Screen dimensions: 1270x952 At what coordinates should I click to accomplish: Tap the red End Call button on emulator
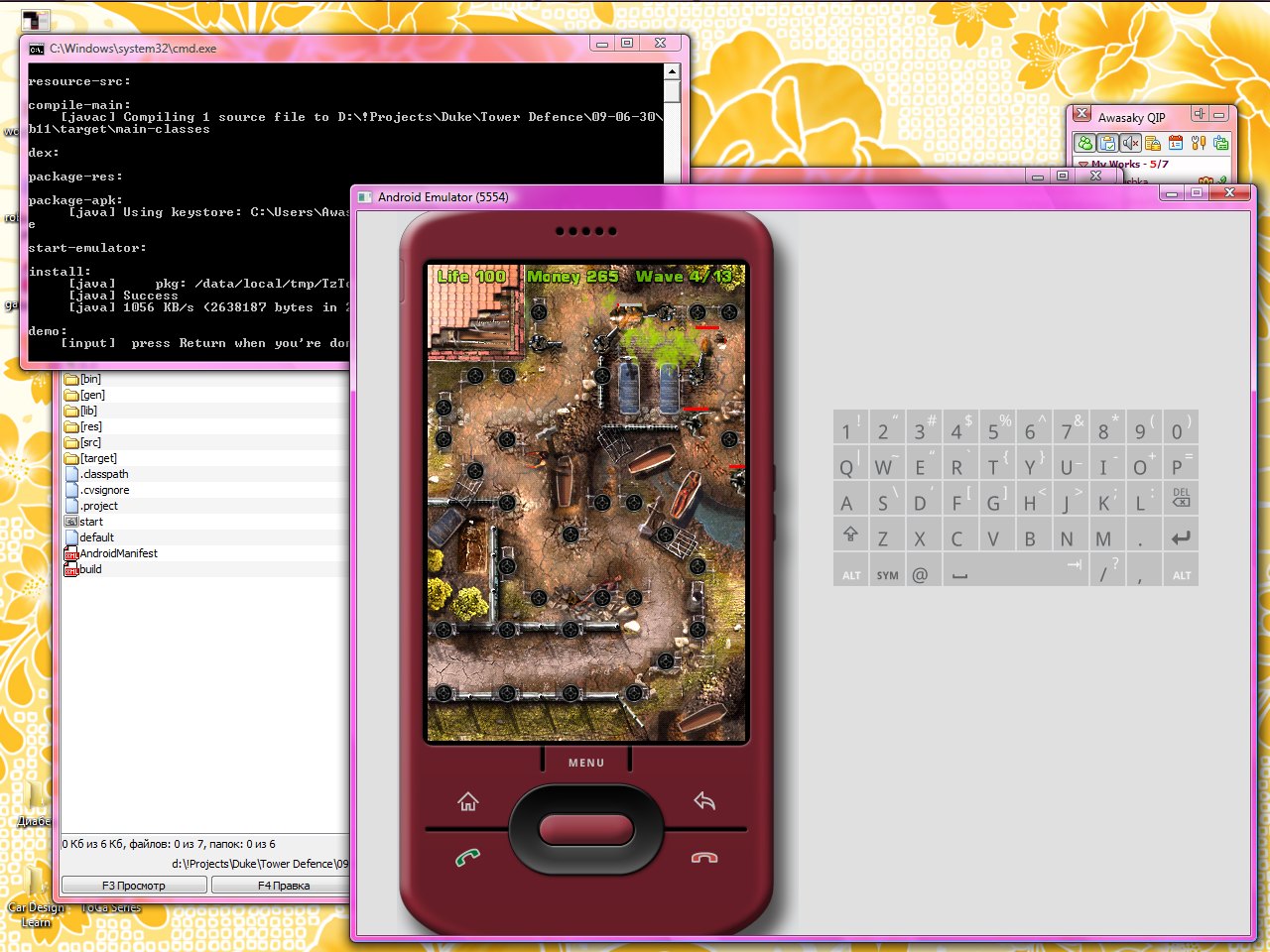(x=704, y=858)
